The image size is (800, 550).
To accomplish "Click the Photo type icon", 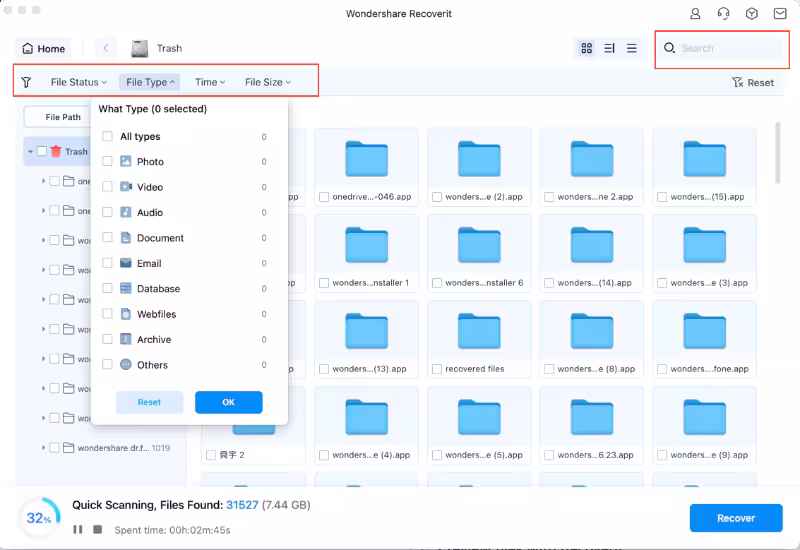I will [126, 161].
